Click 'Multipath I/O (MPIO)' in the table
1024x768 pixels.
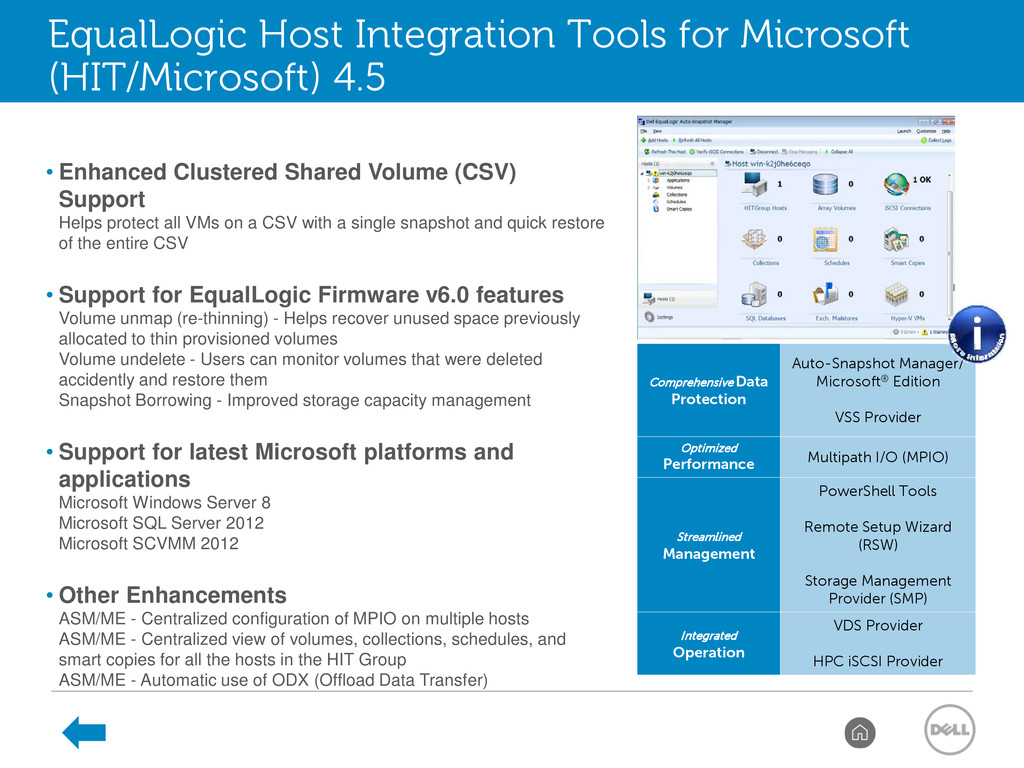(878, 457)
